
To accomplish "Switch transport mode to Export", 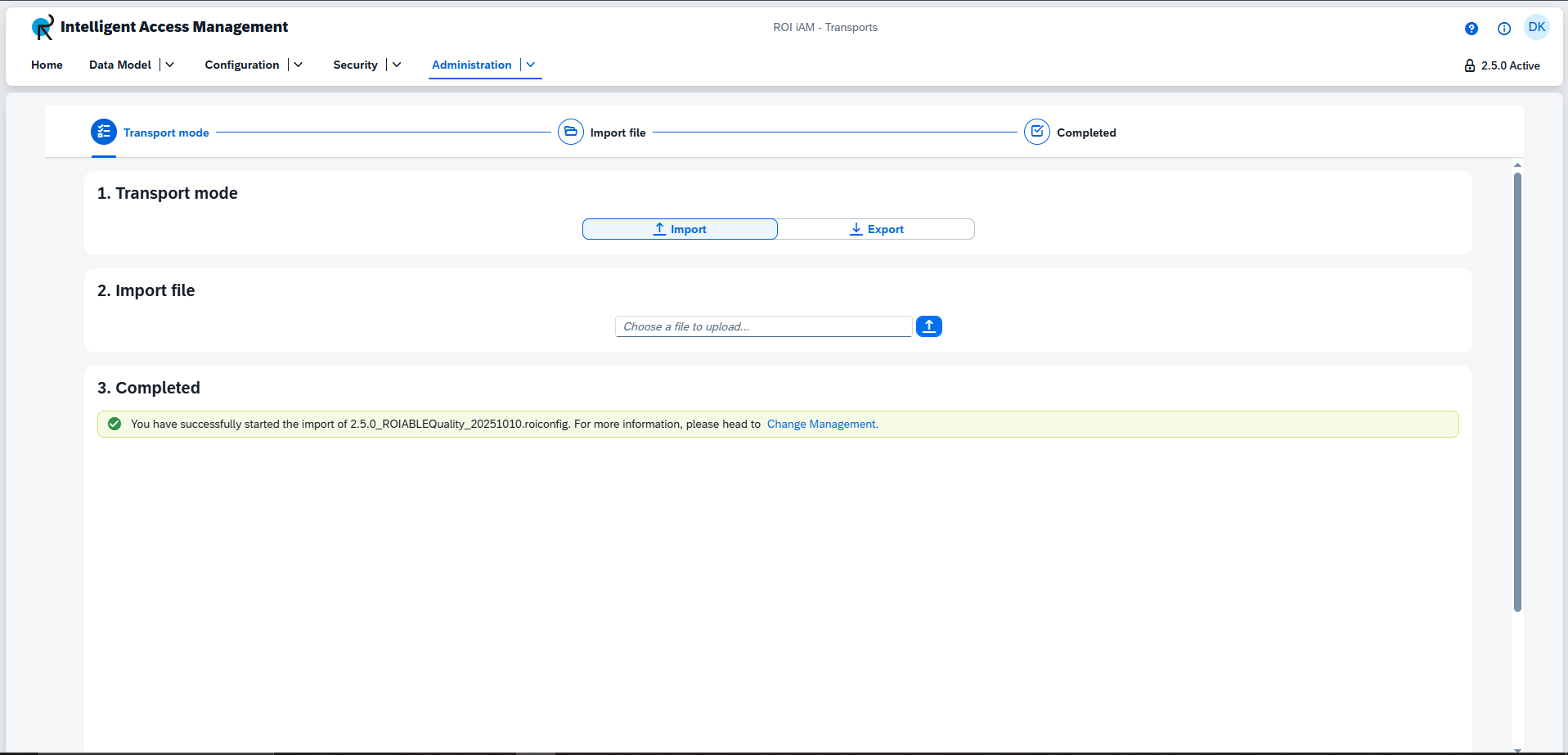I will [876, 229].
